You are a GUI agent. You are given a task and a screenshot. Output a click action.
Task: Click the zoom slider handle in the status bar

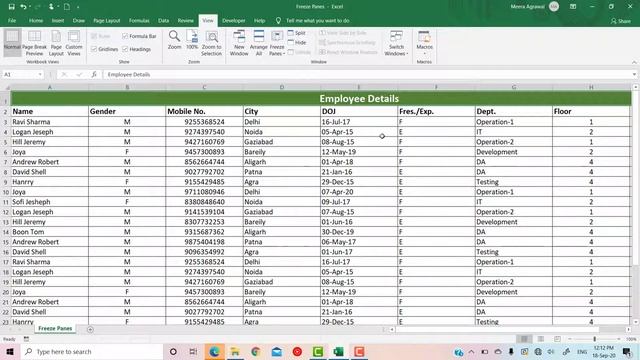[x=594, y=339]
